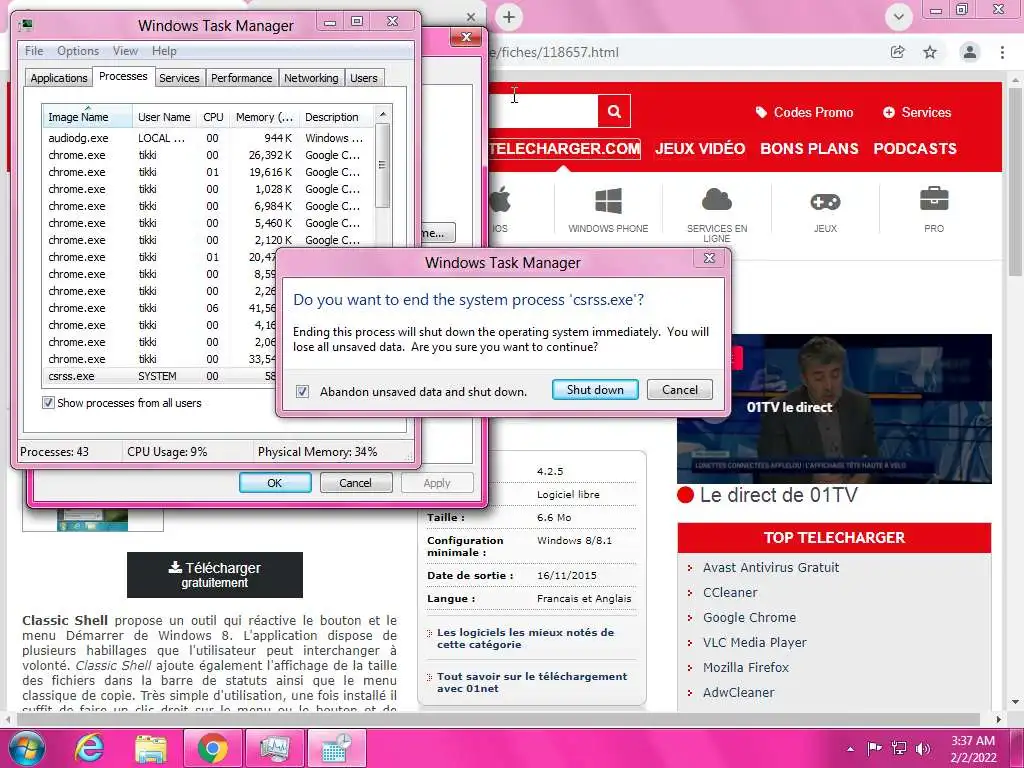Open the PODCASTS section
Image resolution: width=1024 pixels, height=768 pixels.
(915, 148)
